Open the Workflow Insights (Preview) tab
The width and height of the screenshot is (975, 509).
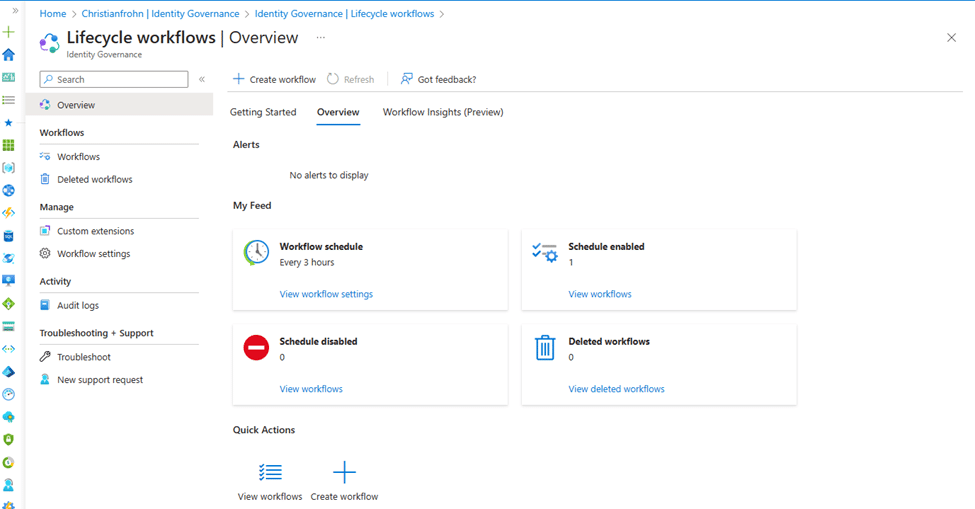pos(443,112)
